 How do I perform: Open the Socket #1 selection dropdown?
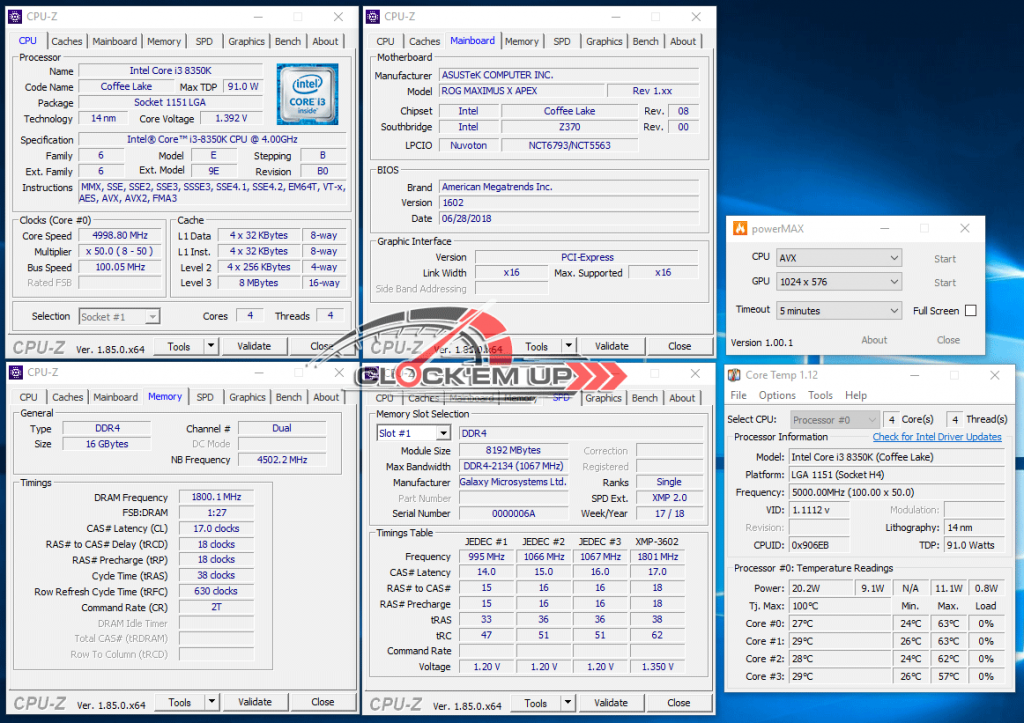[119, 317]
